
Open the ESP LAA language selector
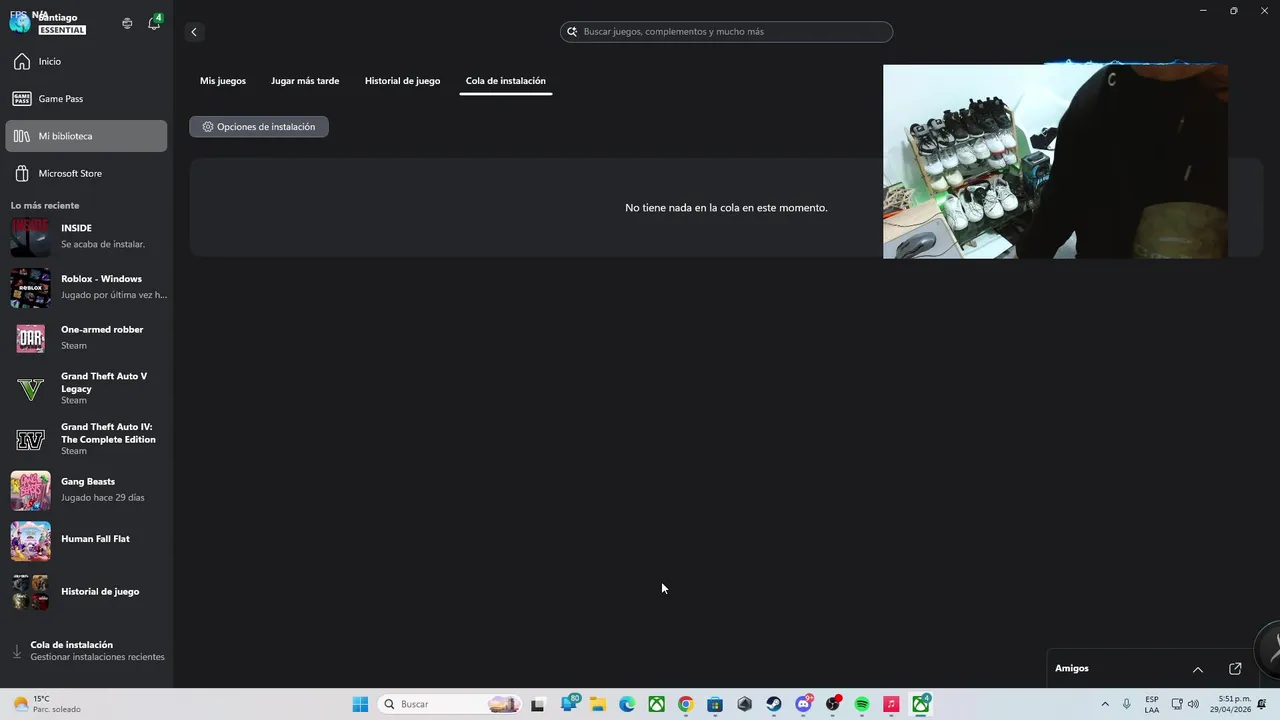(1152, 704)
